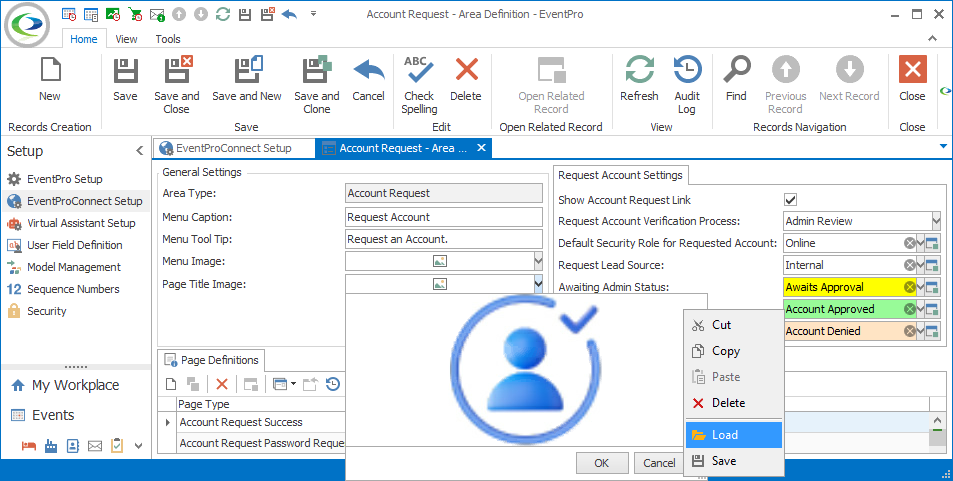The width and height of the screenshot is (953, 481).
Task: Open the Request Lead Source dropdown arrow
Action: (x=920, y=265)
